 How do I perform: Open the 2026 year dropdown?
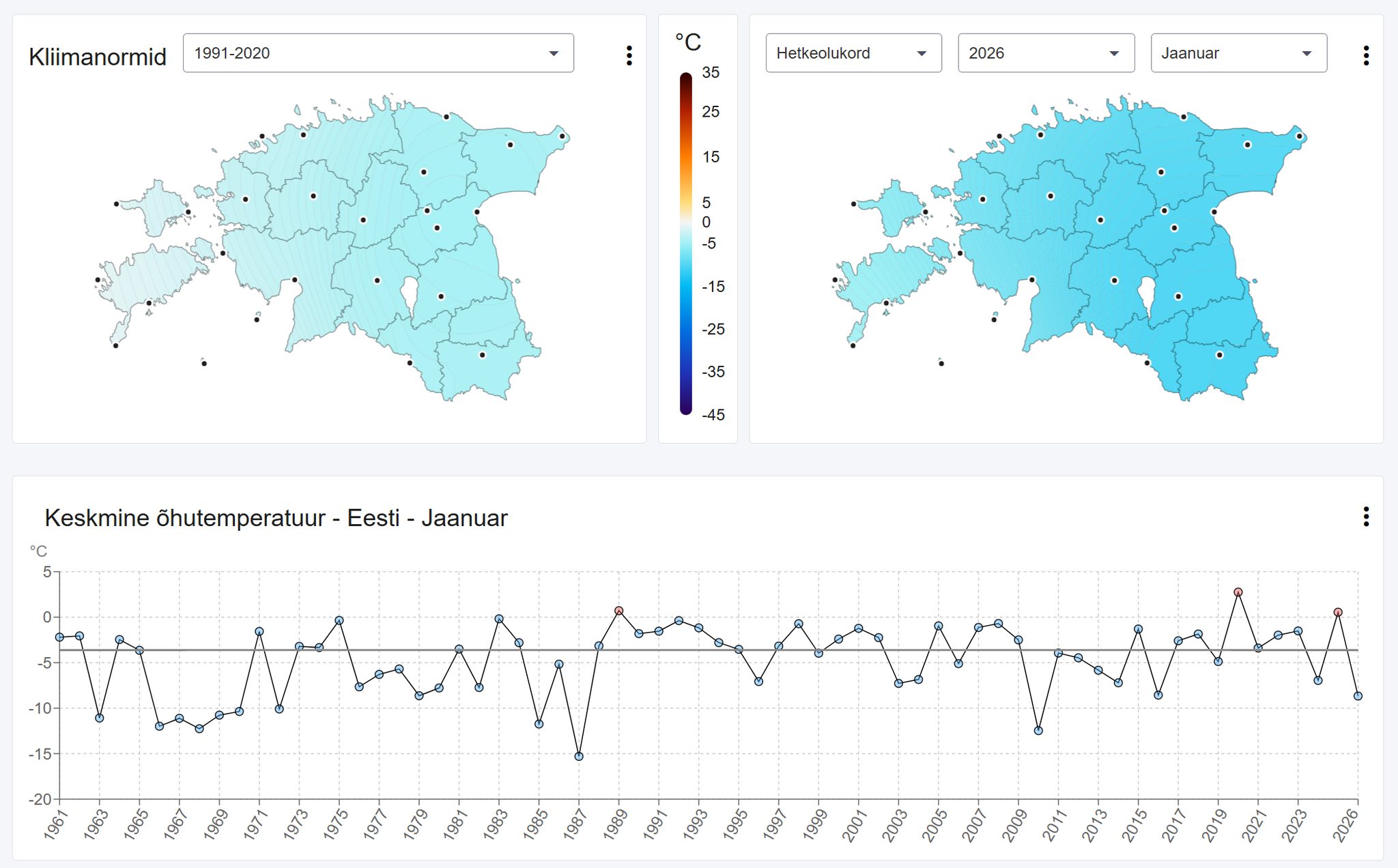[1045, 53]
